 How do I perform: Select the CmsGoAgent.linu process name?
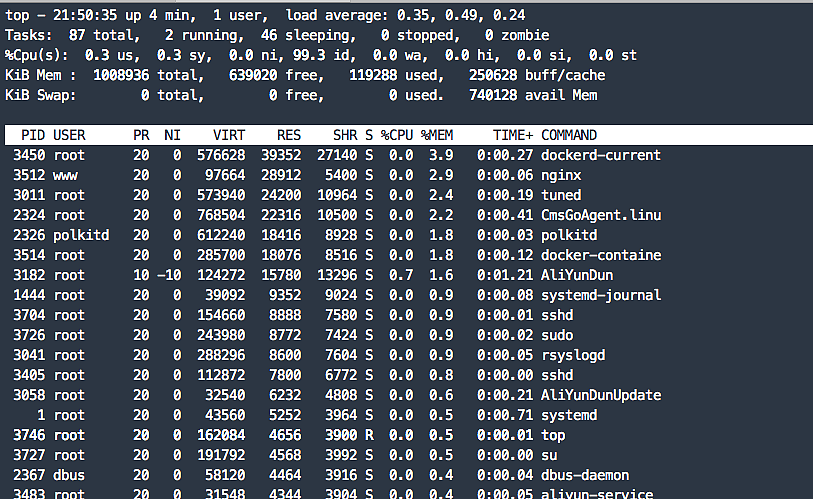point(601,215)
